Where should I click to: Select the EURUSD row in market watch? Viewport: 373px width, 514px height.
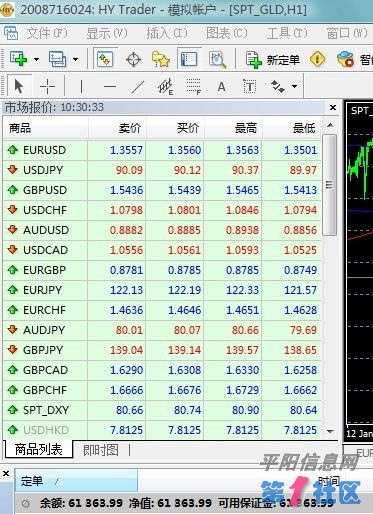(162, 150)
